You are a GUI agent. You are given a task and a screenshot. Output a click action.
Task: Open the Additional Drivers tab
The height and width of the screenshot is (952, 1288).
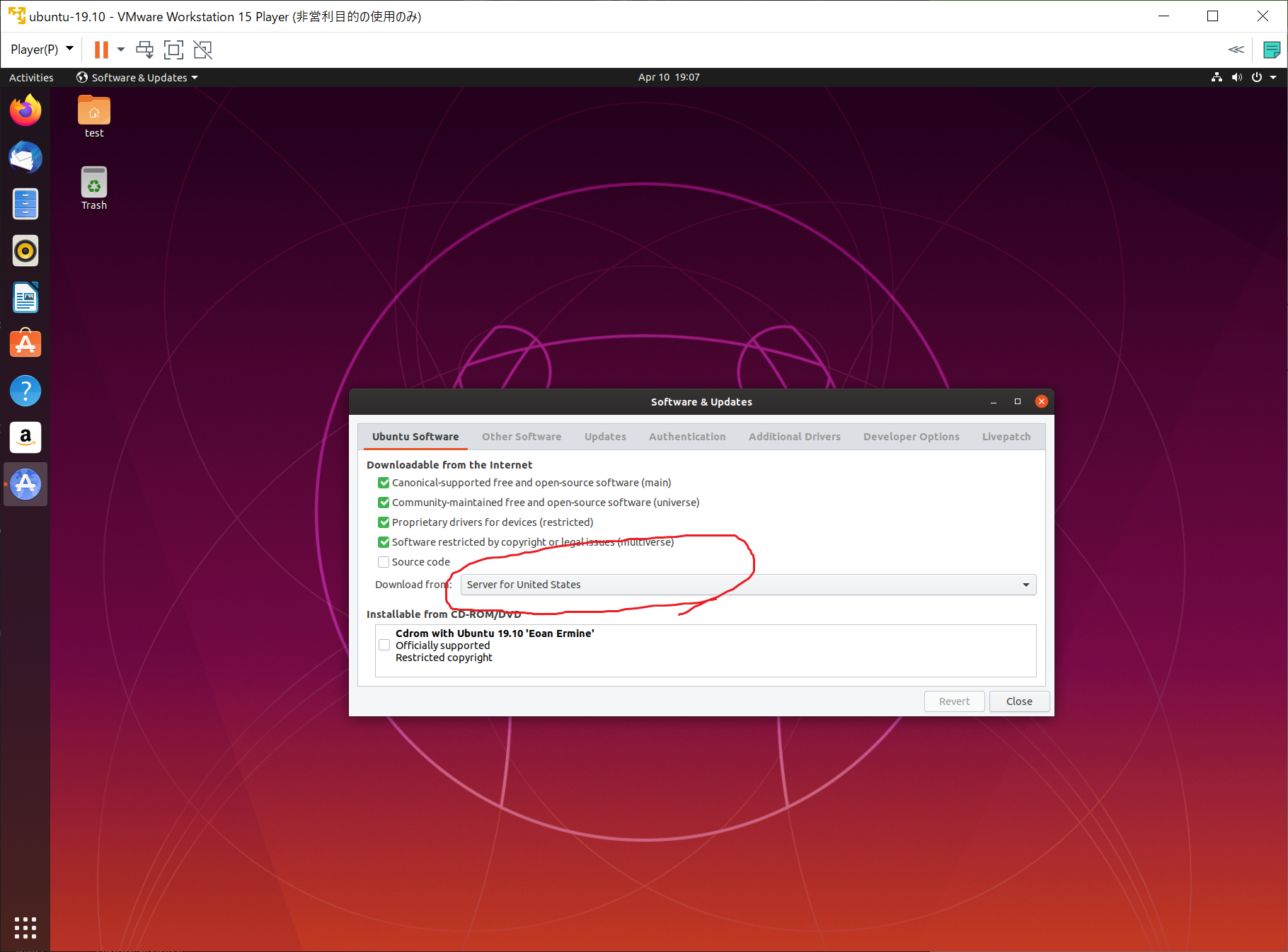(x=795, y=437)
